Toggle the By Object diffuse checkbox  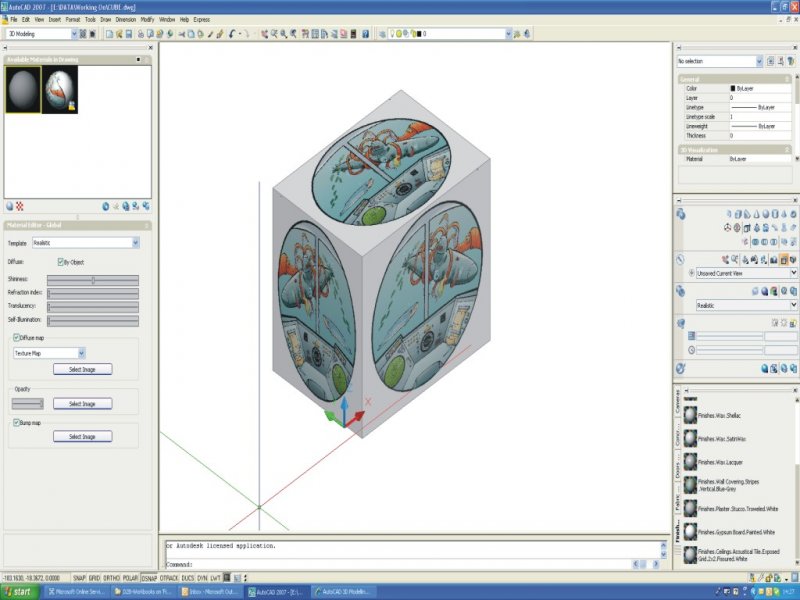tap(60, 262)
